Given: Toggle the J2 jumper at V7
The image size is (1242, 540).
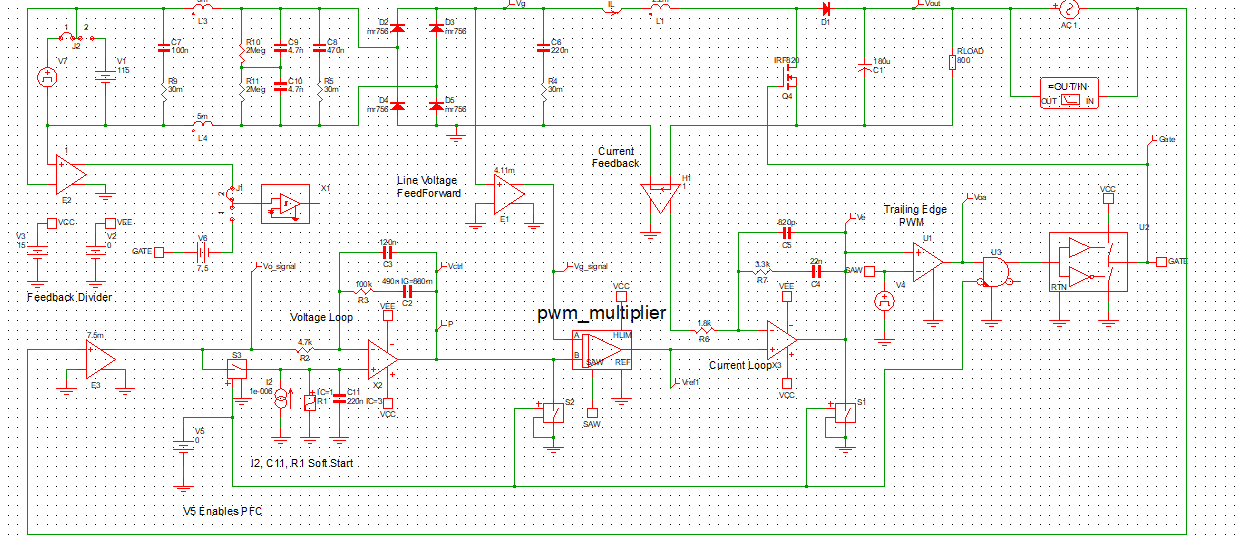Looking at the screenshot, I should click(x=74, y=35).
